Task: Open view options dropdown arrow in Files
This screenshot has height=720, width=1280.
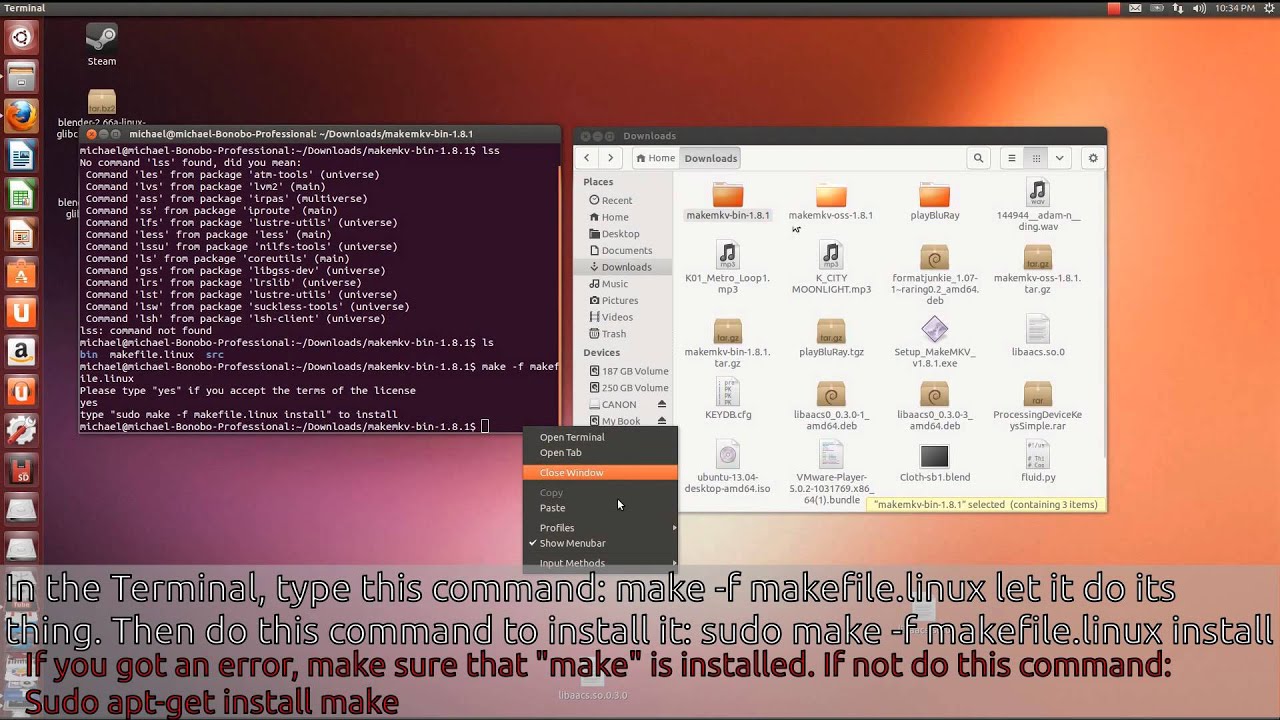Action: pyautogui.click(x=1059, y=158)
